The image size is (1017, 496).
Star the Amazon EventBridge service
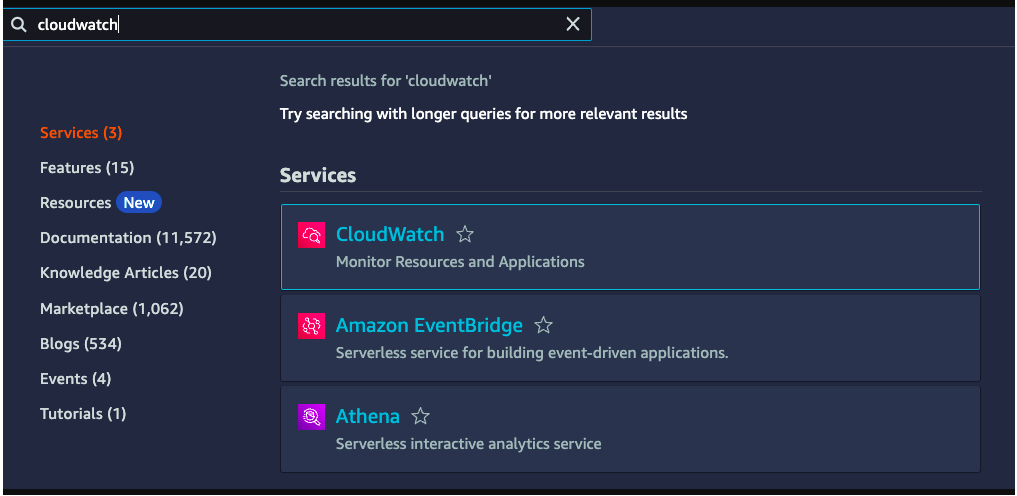coord(543,326)
